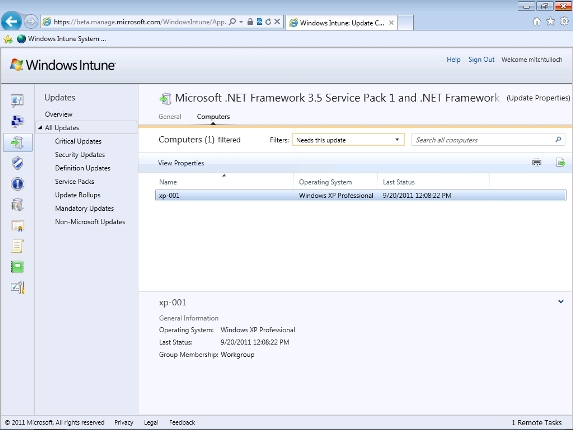573x430 pixels.
Task: Select Service Packs in the tree
Action: (74, 182)
